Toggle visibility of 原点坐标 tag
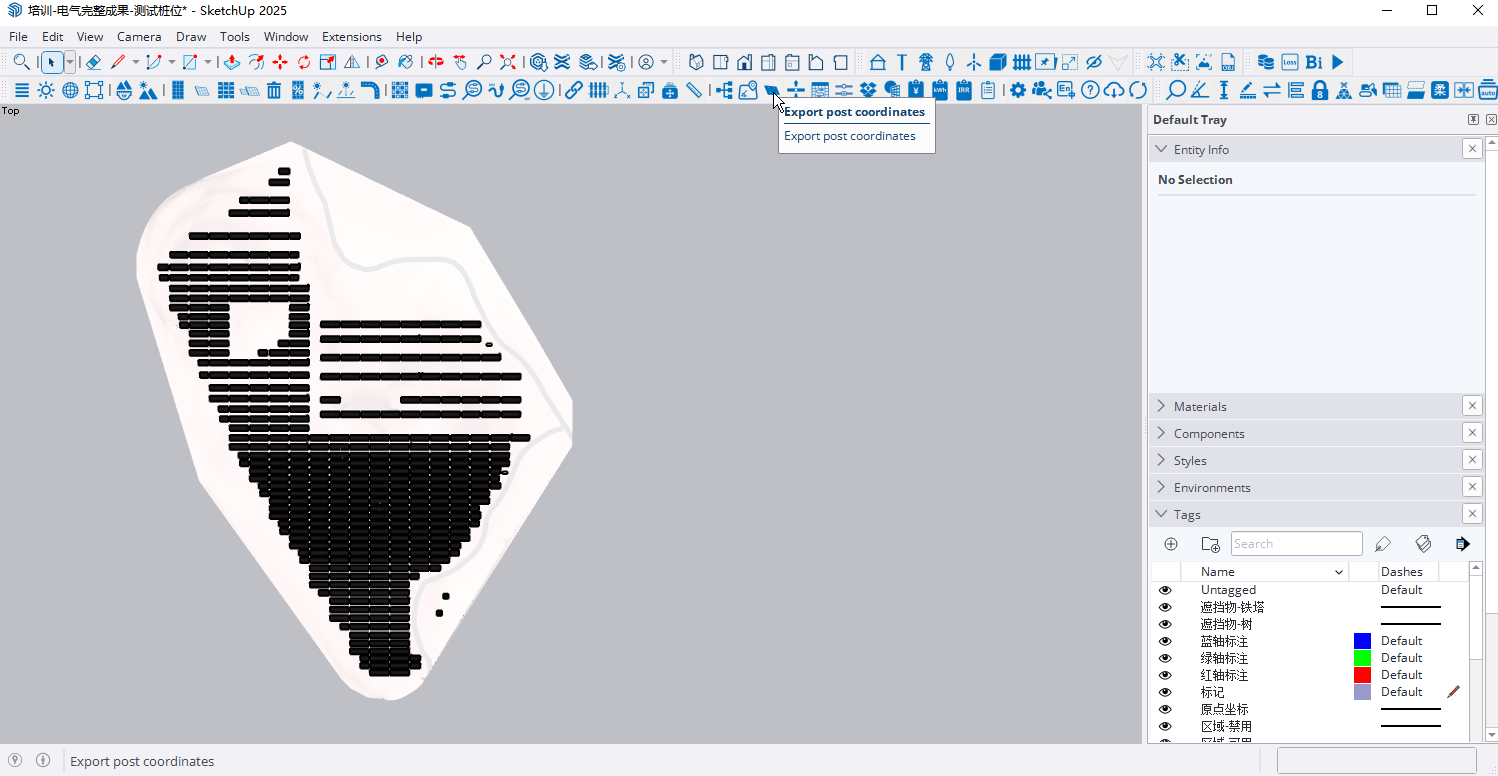This screenshot has height=776, width=1498. point(1165,709)
